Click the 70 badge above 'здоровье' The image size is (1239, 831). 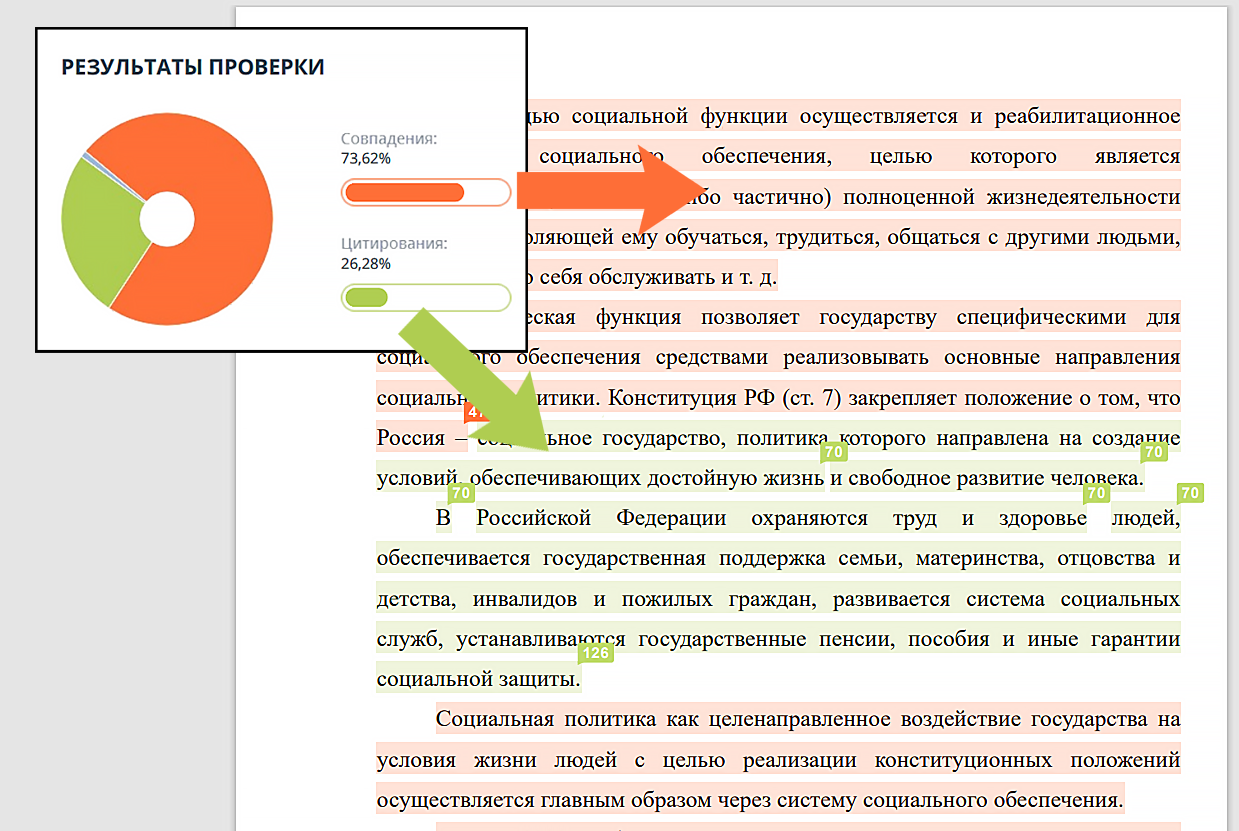click(1096, 493)
